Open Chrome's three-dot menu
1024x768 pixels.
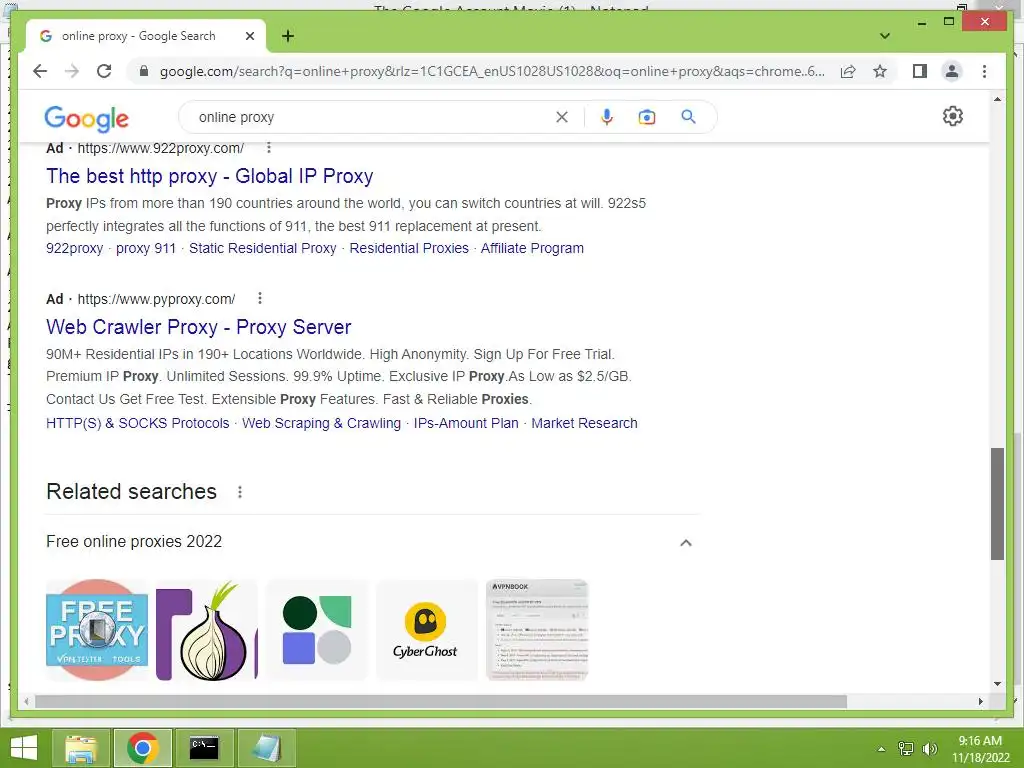[984, 71]
